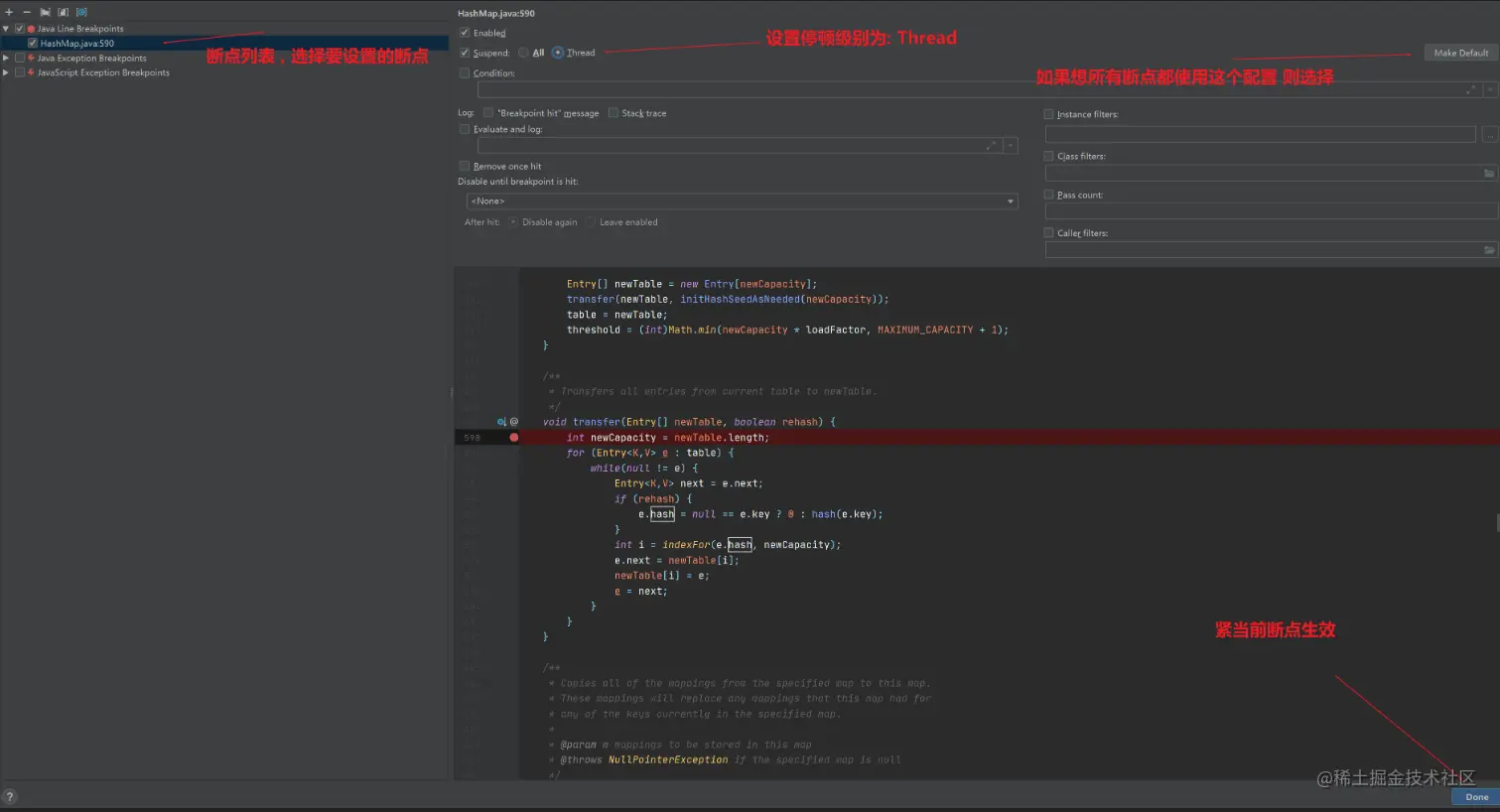Open the Disable until breakpoint is hit dropdown
This screenshot has width=1500, height=812.
[x=743, y=201]
